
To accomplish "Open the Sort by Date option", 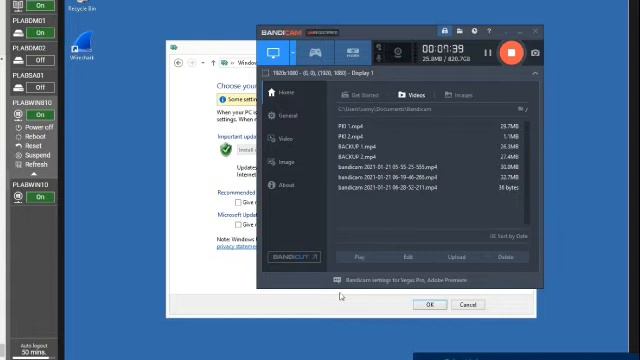I will [508, 236].
